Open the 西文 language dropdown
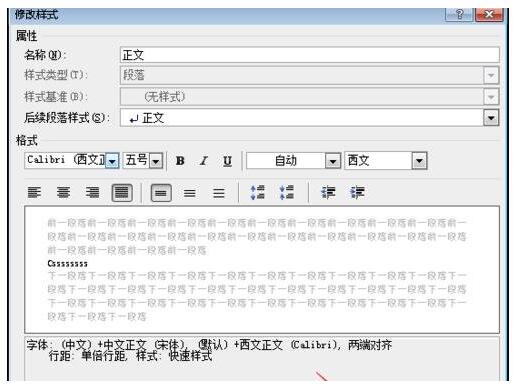Image resolution: width=518 pixels, height=390 pixels. (x=419, y=161)
